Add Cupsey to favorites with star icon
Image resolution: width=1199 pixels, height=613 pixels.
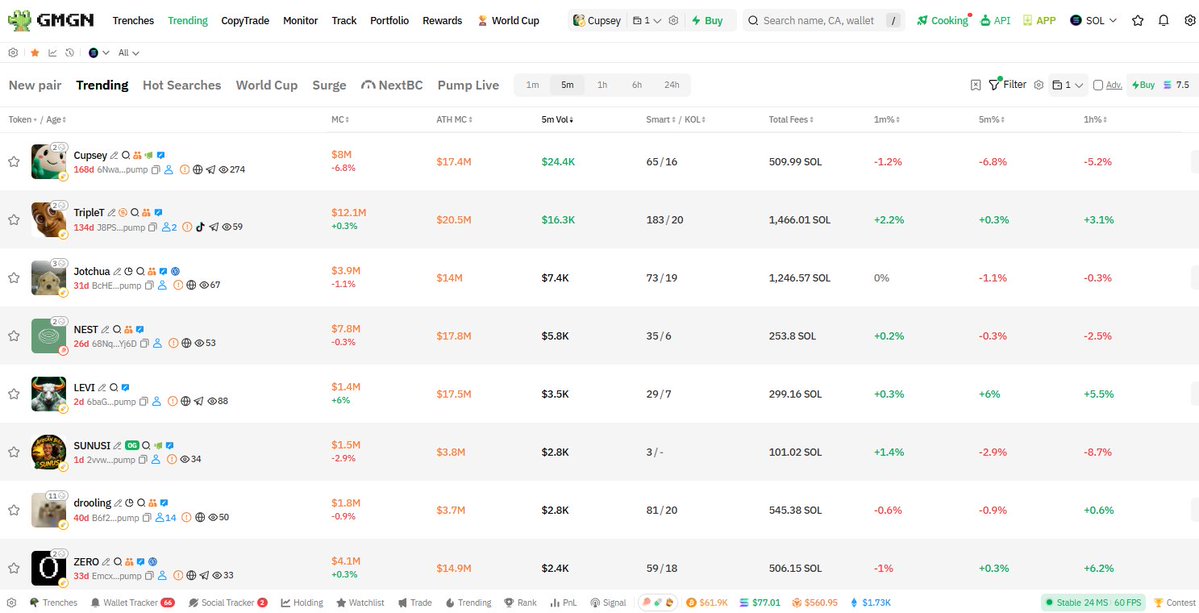[13, 161]
